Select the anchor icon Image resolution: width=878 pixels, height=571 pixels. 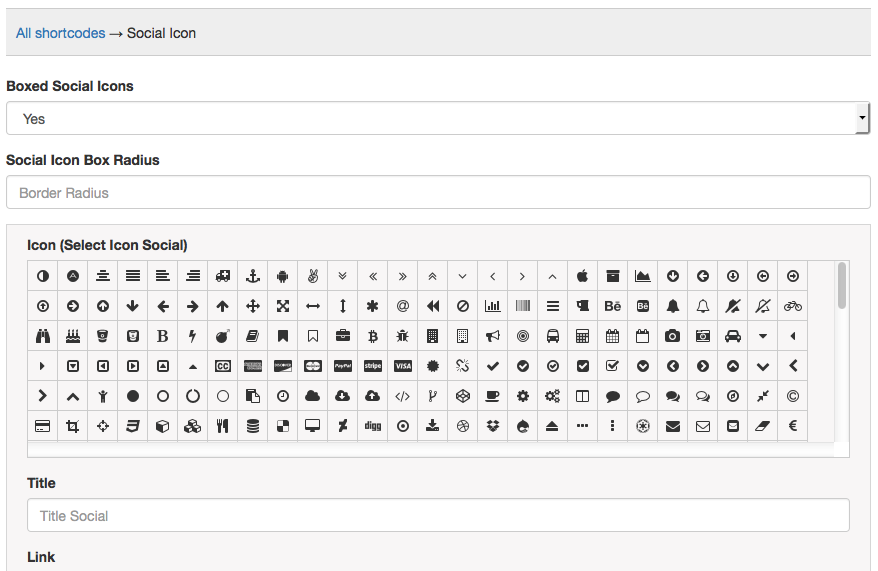coord(253,276)
